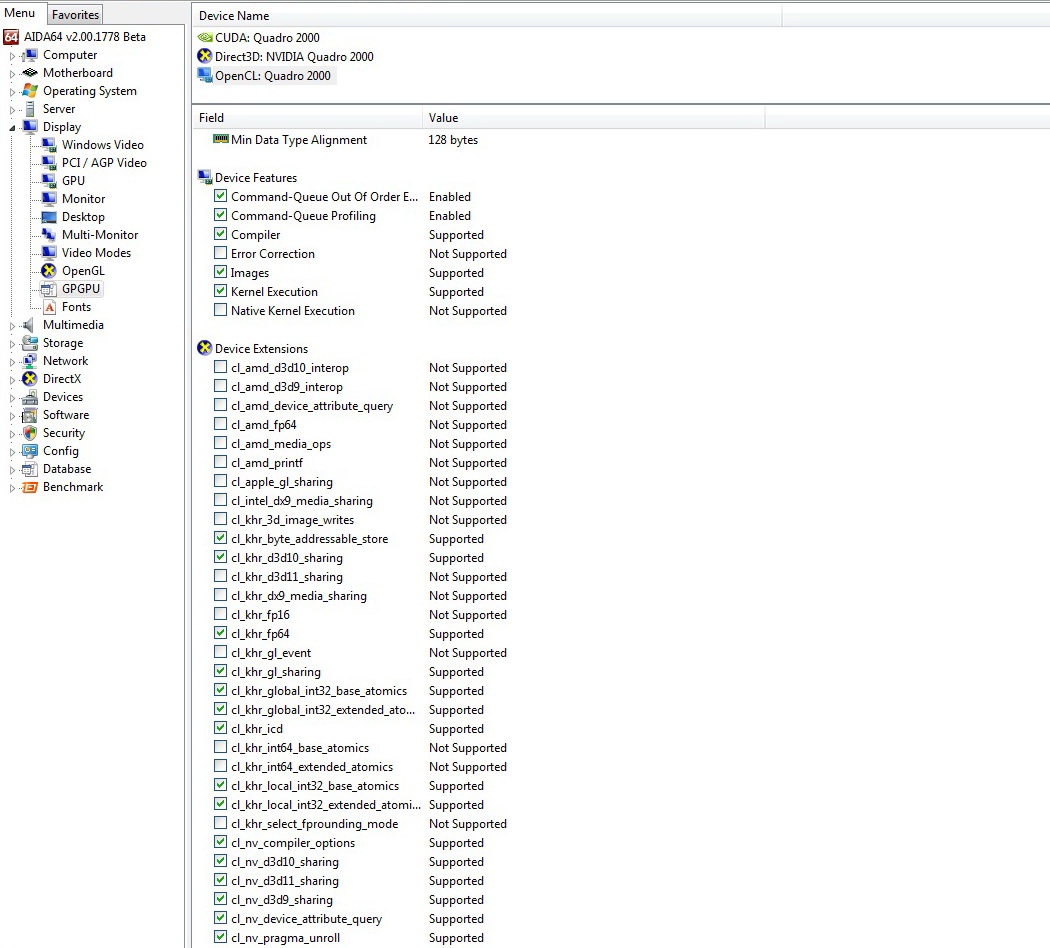Toggle the Command-Queue Profiling checkbox
This screenshot has width=1050, height=948.
(220, 215)
